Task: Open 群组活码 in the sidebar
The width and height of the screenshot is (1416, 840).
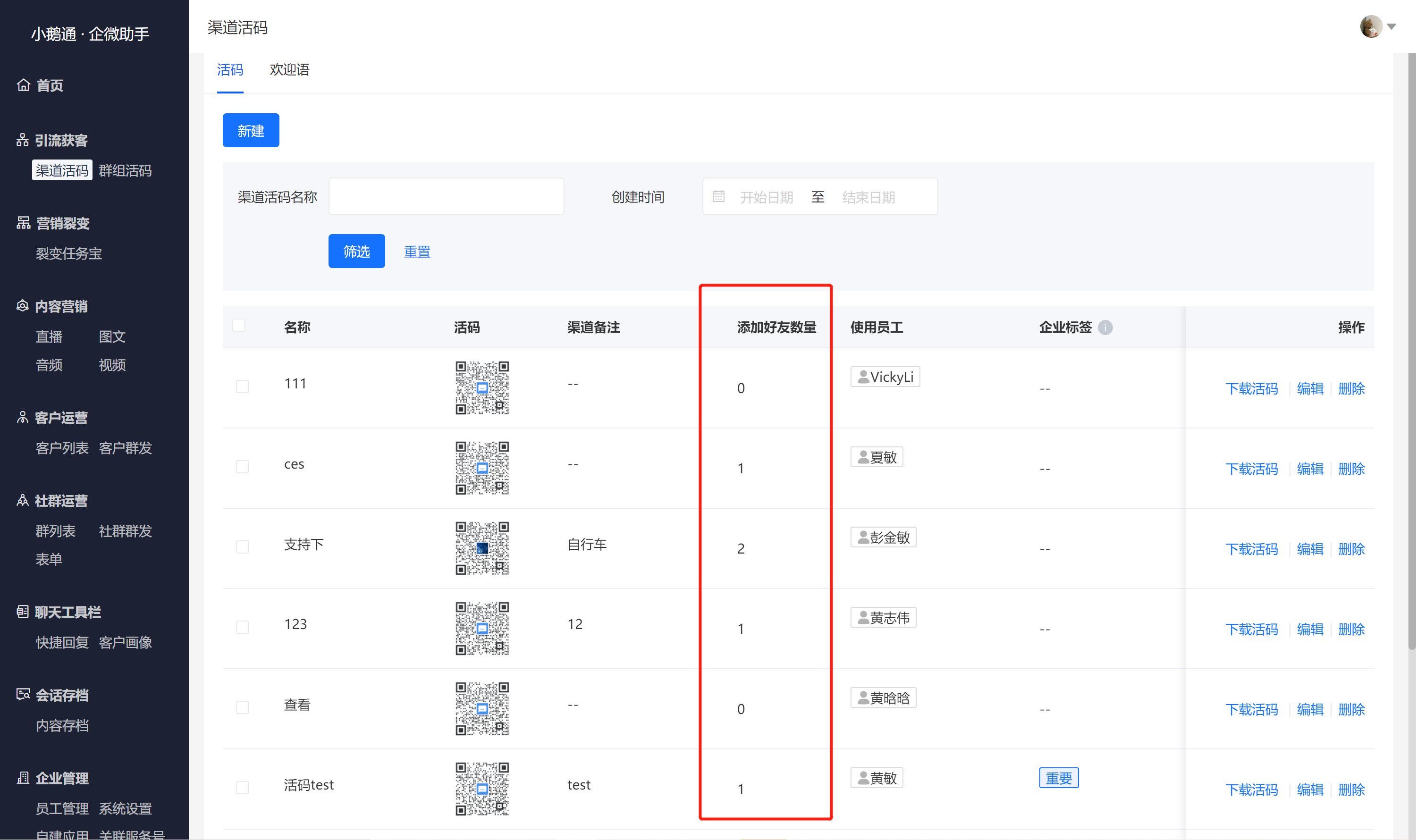Action: (x=125, y=170)
